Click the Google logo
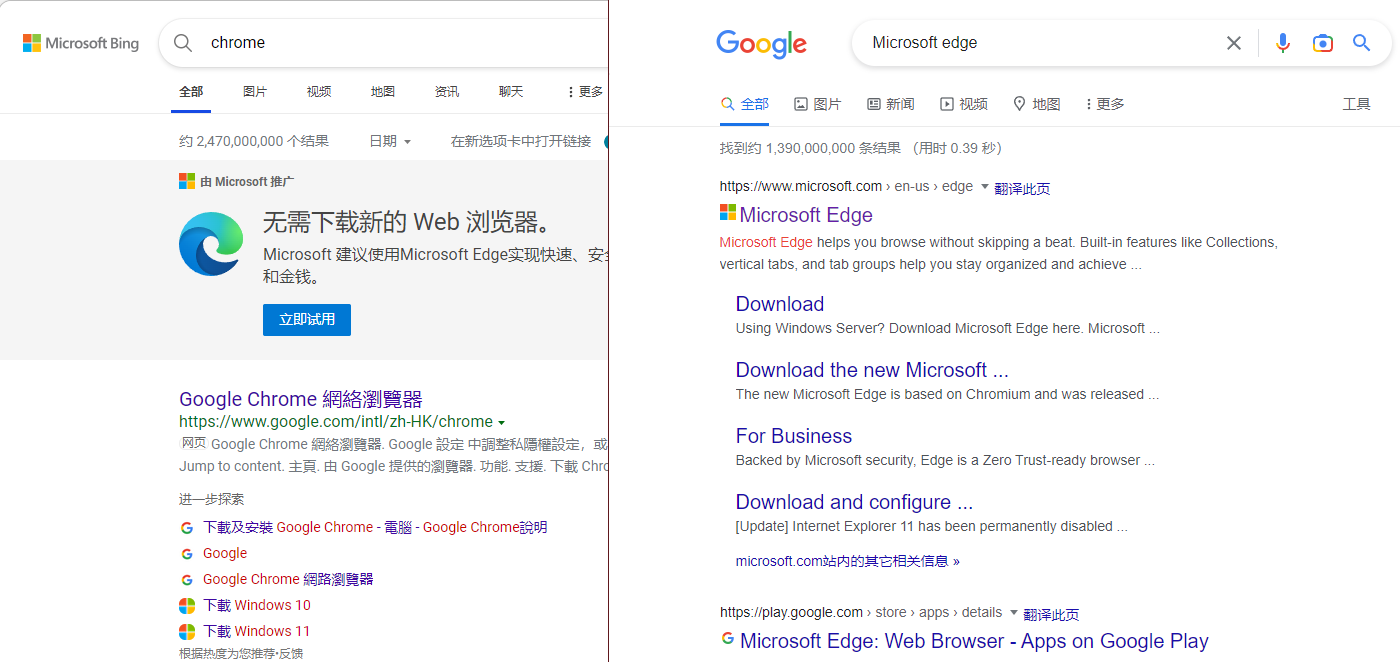 pos(761,43)
